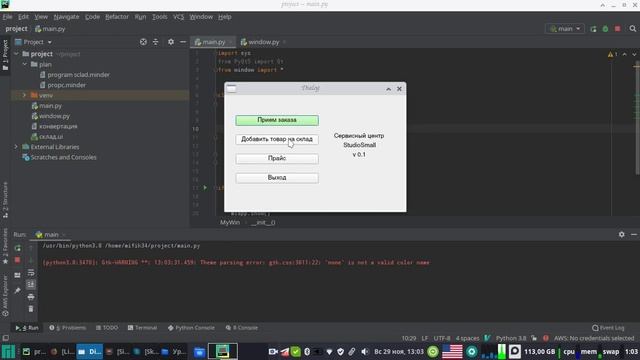Click the red Stop button in top toolbar

pyautogui.click(x=618, y=29)
